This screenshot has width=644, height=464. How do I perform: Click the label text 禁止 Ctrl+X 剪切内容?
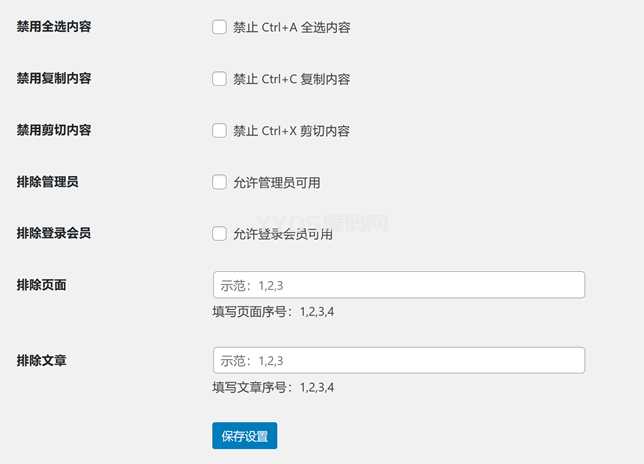291,131
